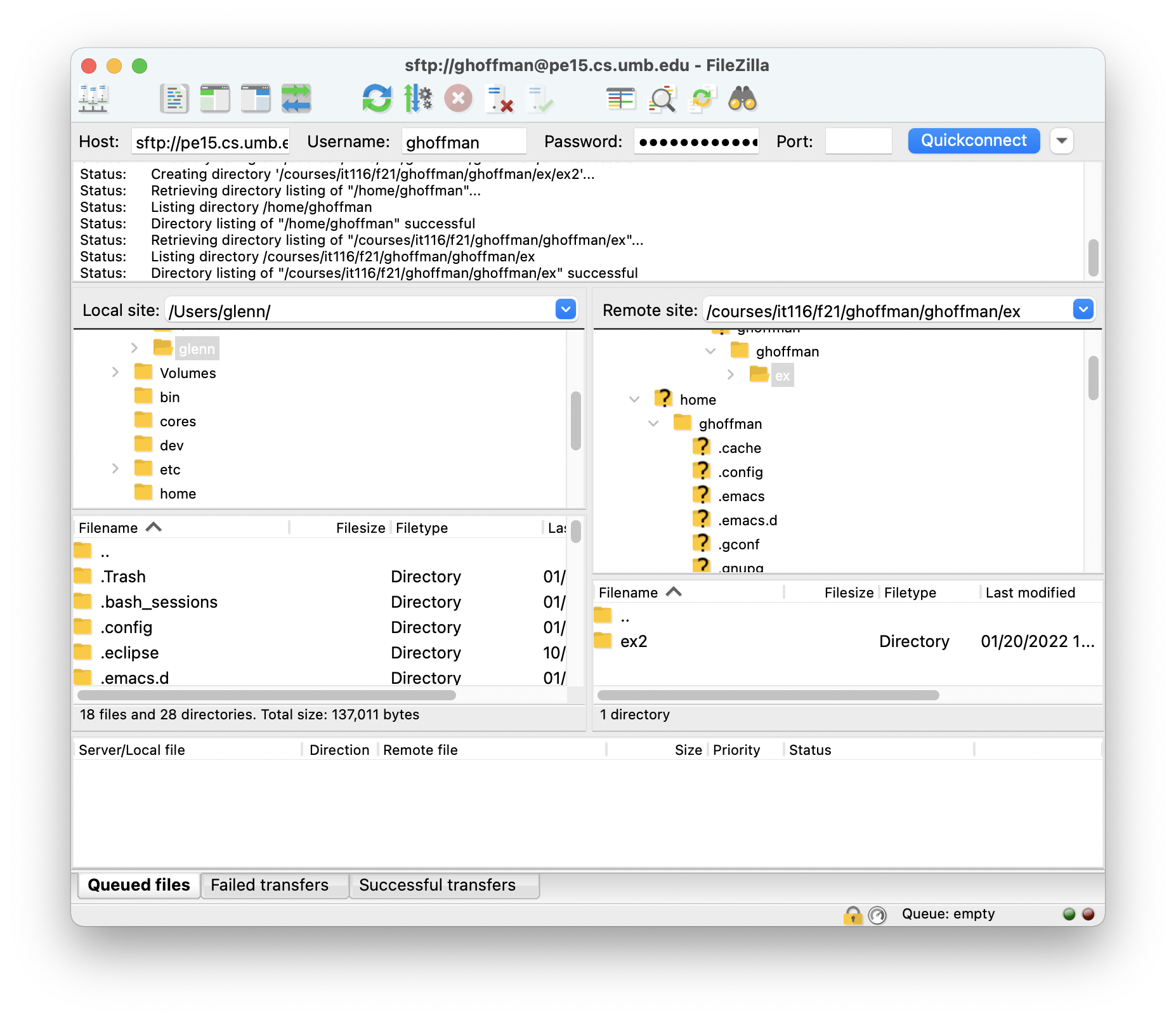Open directory listing filters dialog
The width and height of the screenshot is (1176, 1020).
(621, 99)
